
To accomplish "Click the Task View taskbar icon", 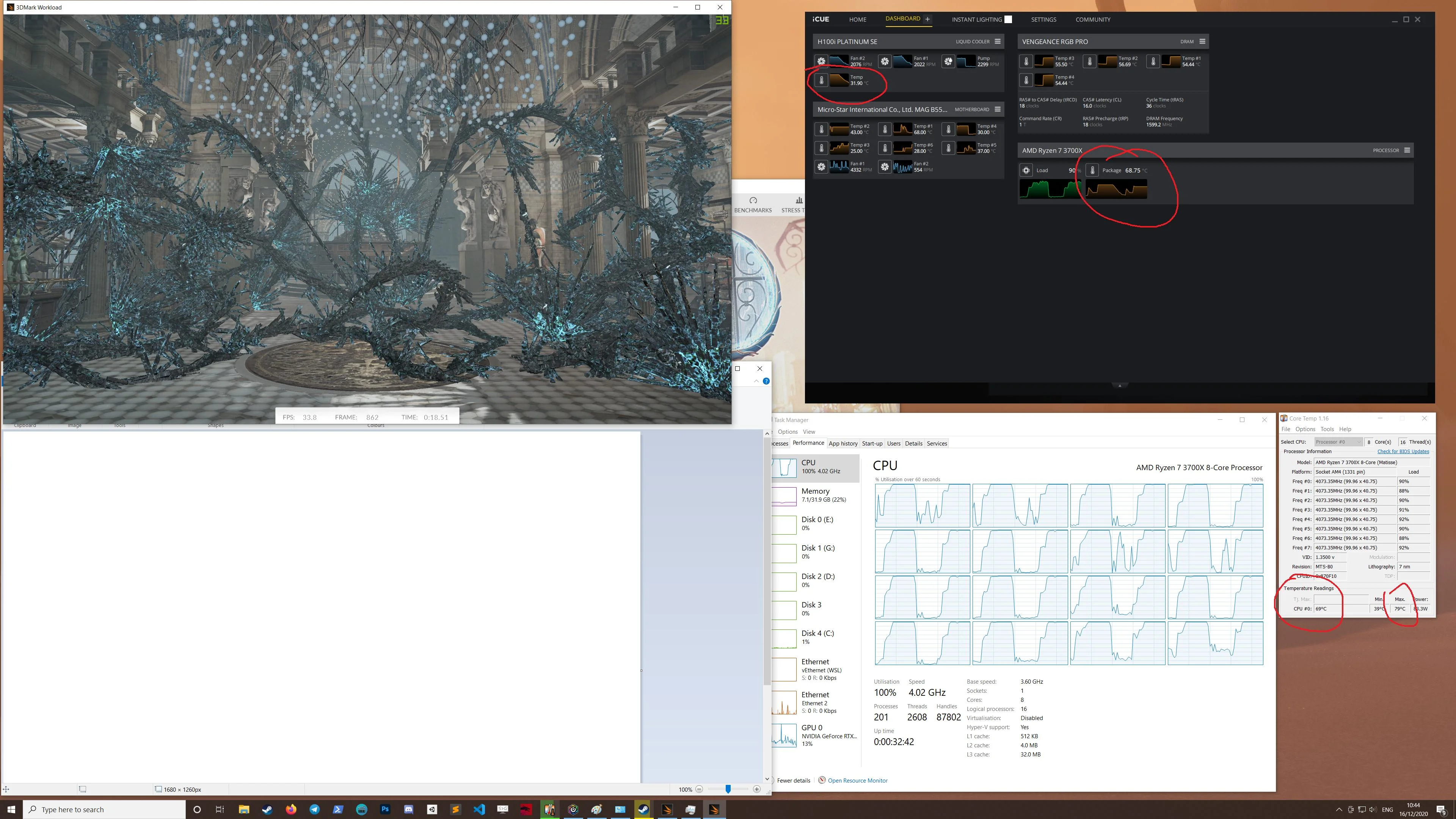I will click(220, 810).
